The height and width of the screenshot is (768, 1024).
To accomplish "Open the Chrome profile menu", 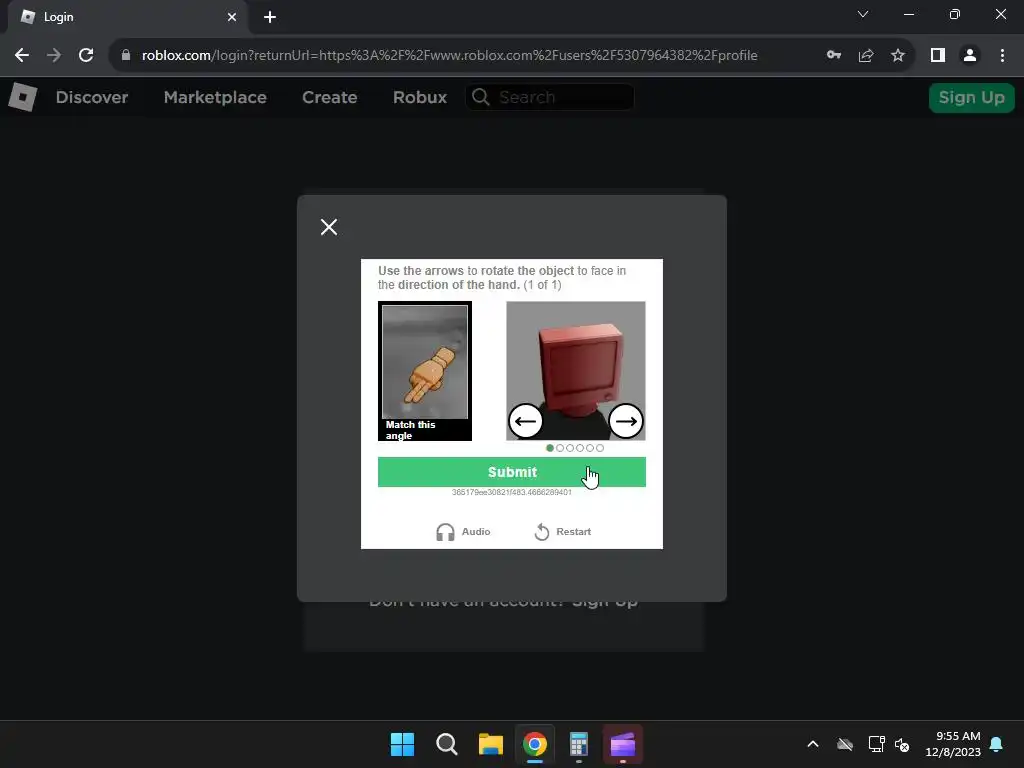I will (x=970, y=56).
